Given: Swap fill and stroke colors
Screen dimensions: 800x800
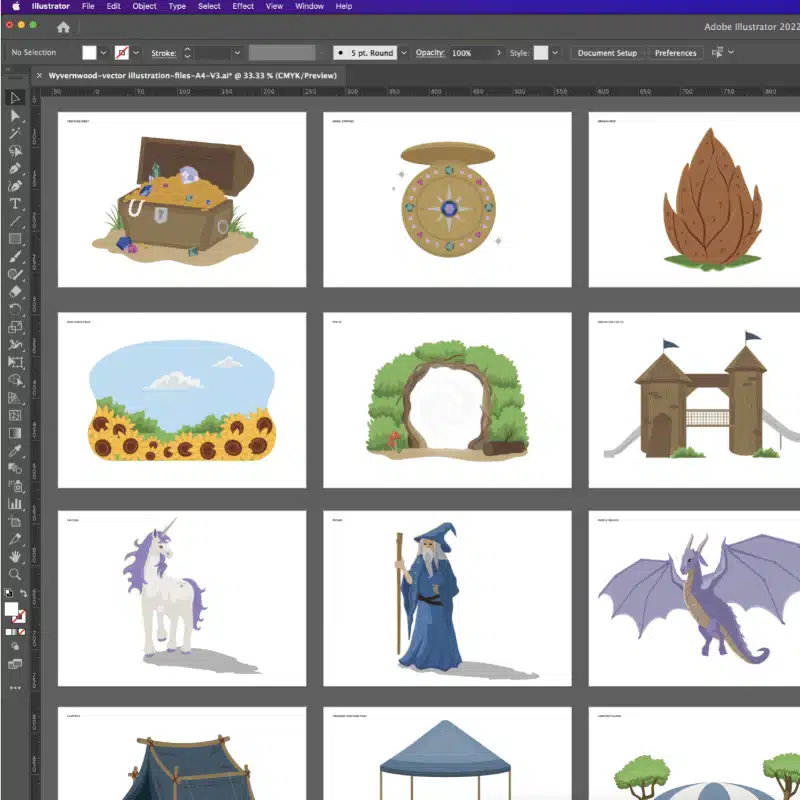Looking at the screenshot, I should (23, 594).
